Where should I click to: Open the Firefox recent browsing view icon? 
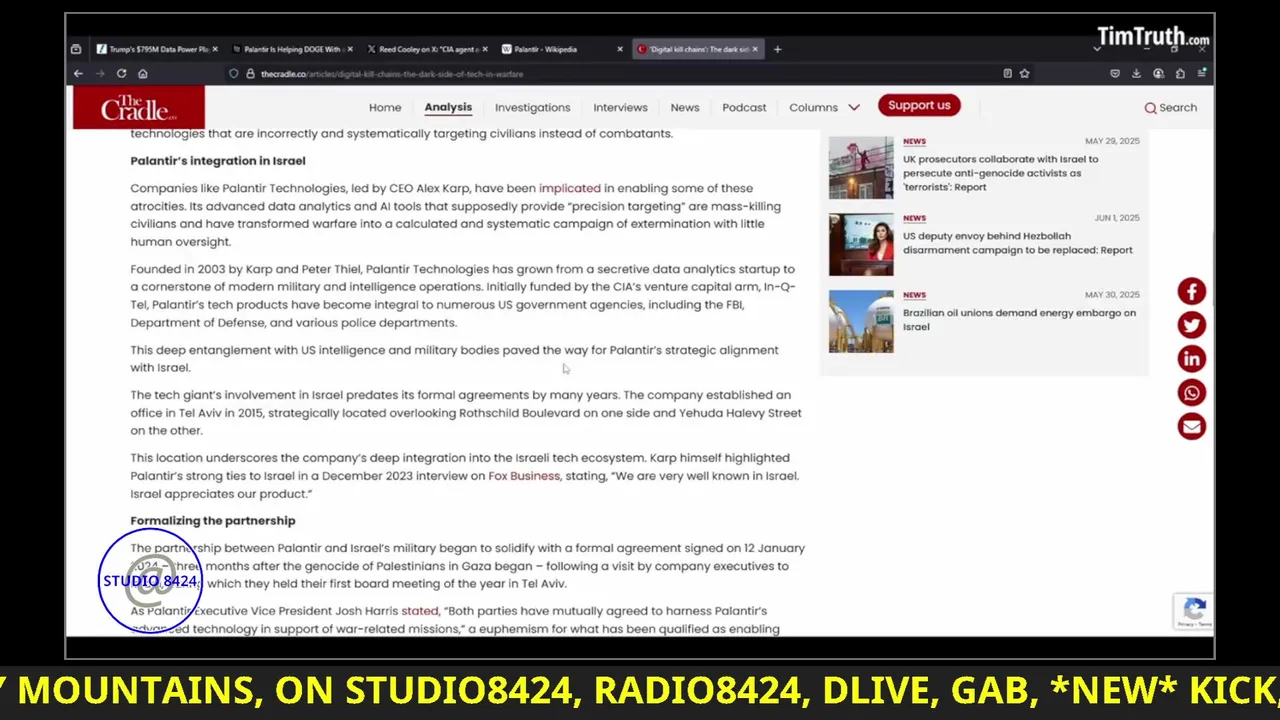pos(76,49)
